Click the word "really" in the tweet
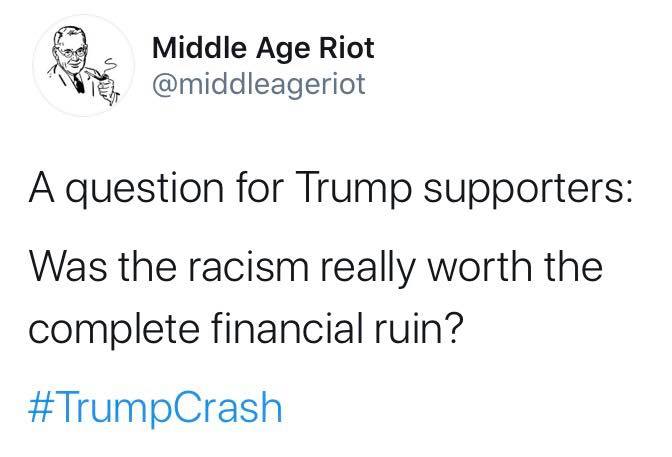The image size is (672, 457). pos(368,268)
